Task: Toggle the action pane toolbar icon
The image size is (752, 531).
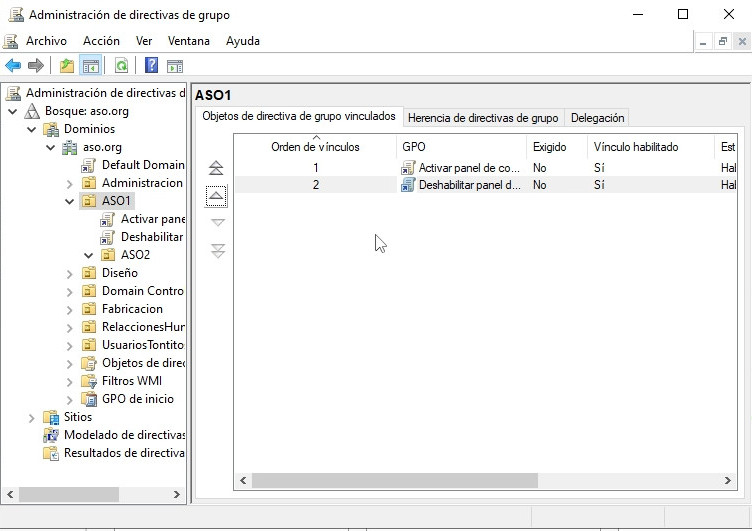Action: [x=175, y=66]
